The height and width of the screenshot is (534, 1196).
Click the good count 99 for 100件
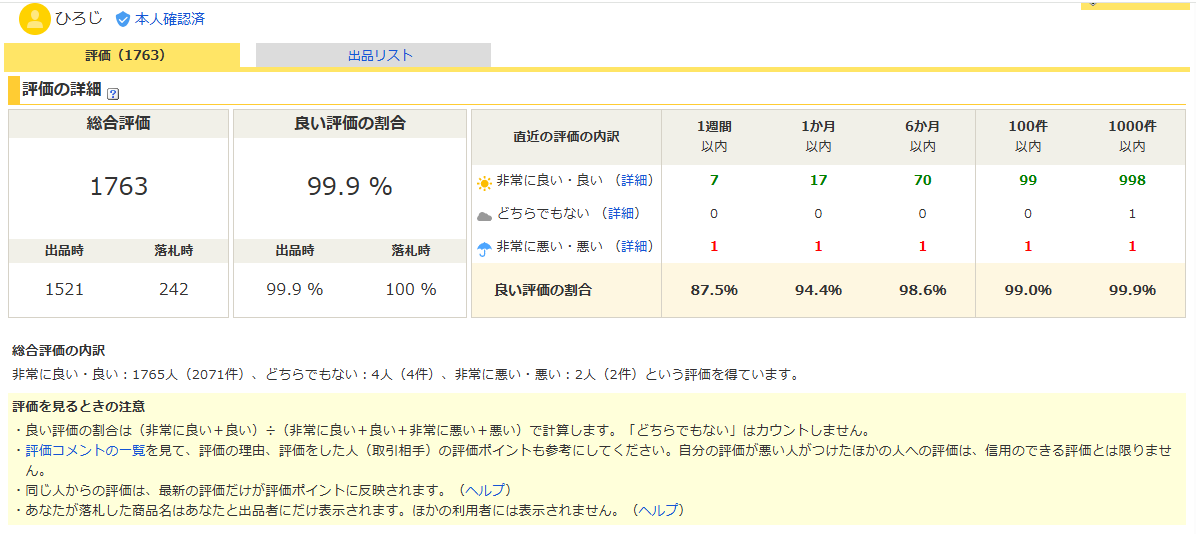click(x=1027, y=181)
